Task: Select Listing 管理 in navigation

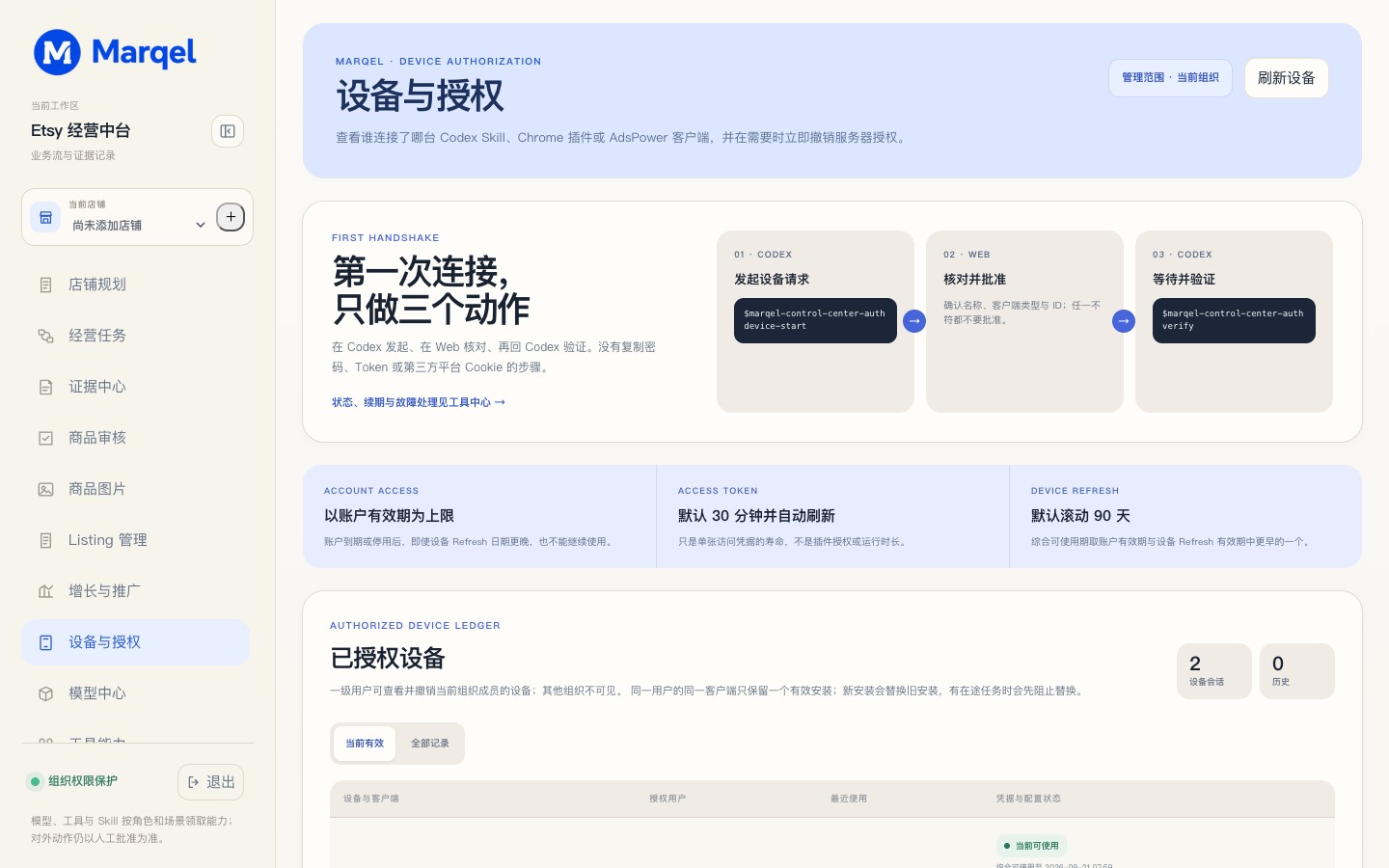Action: tap(135, 540)
